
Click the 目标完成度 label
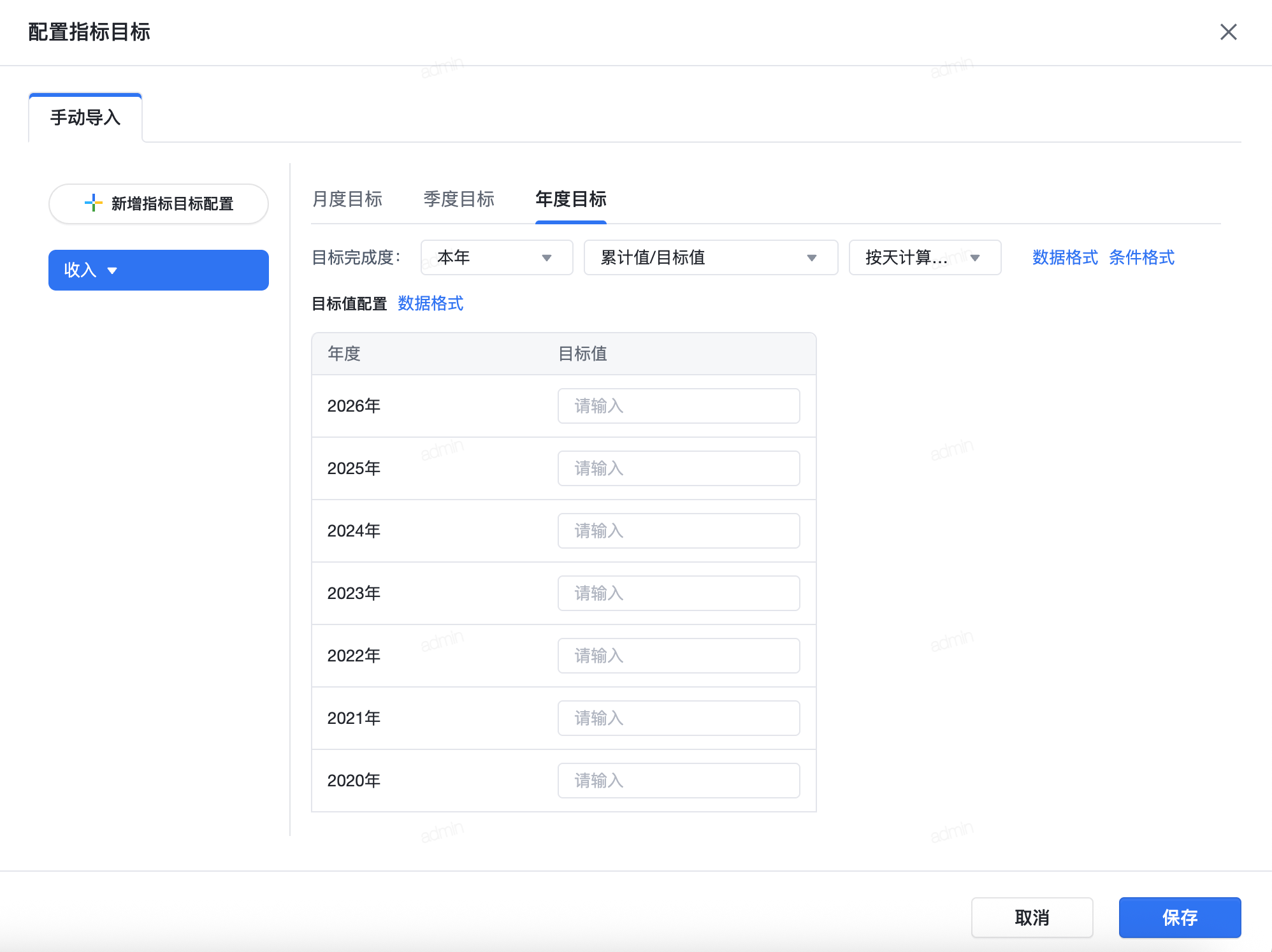[x=356, y=257]
